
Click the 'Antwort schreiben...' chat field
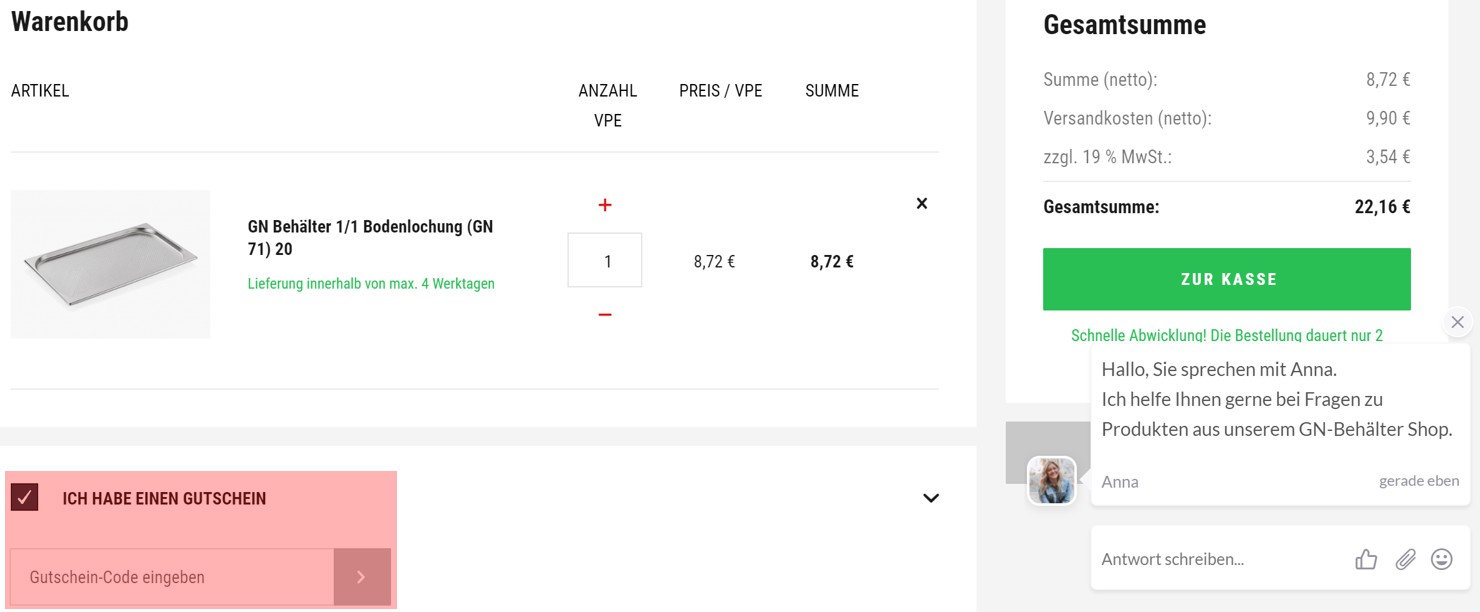click(1220, 559)
